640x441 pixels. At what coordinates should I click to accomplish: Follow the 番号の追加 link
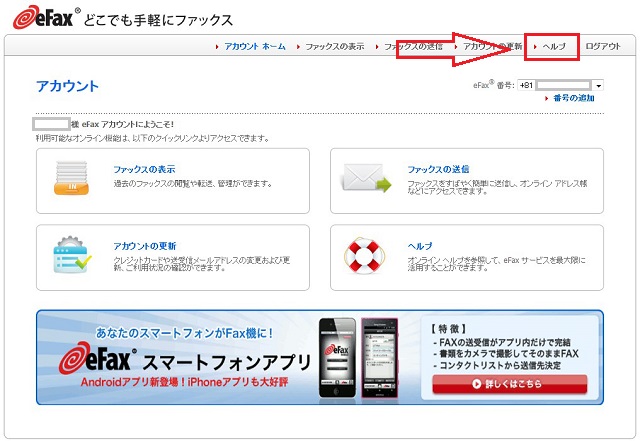click(x=573, y=98)
